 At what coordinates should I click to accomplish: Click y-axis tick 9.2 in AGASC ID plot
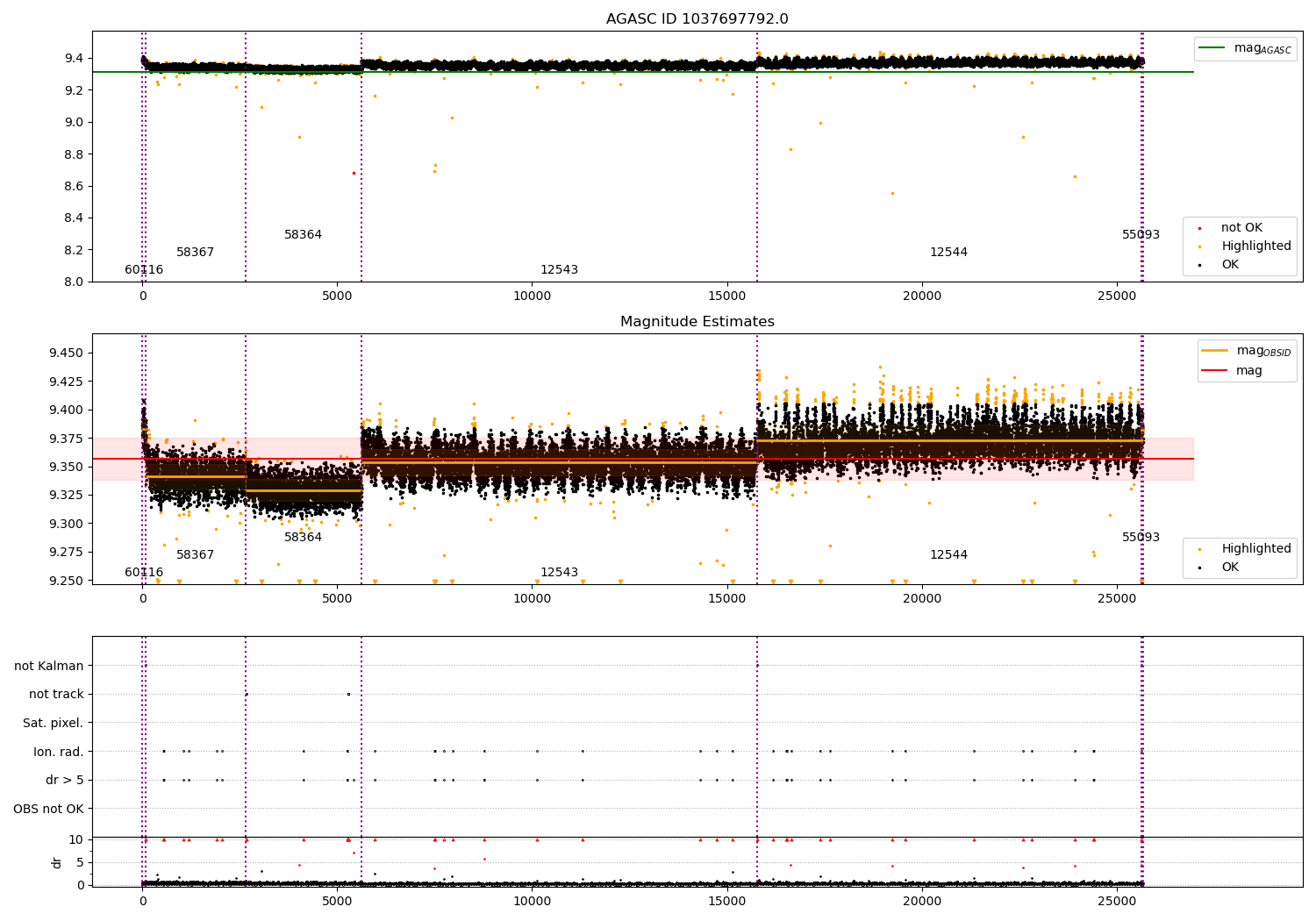tap(74, 90)
